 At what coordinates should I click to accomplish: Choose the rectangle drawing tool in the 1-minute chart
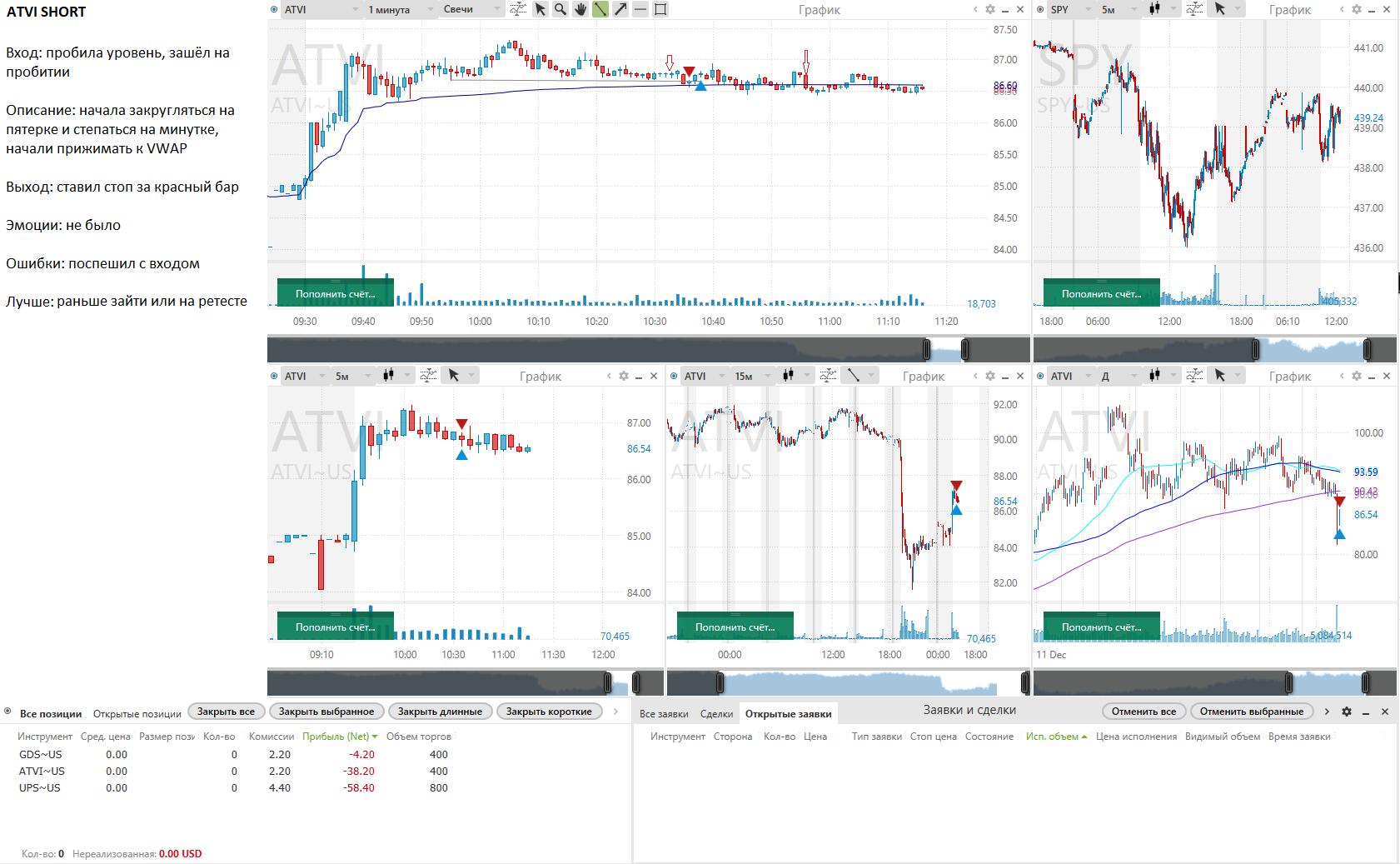660,9
